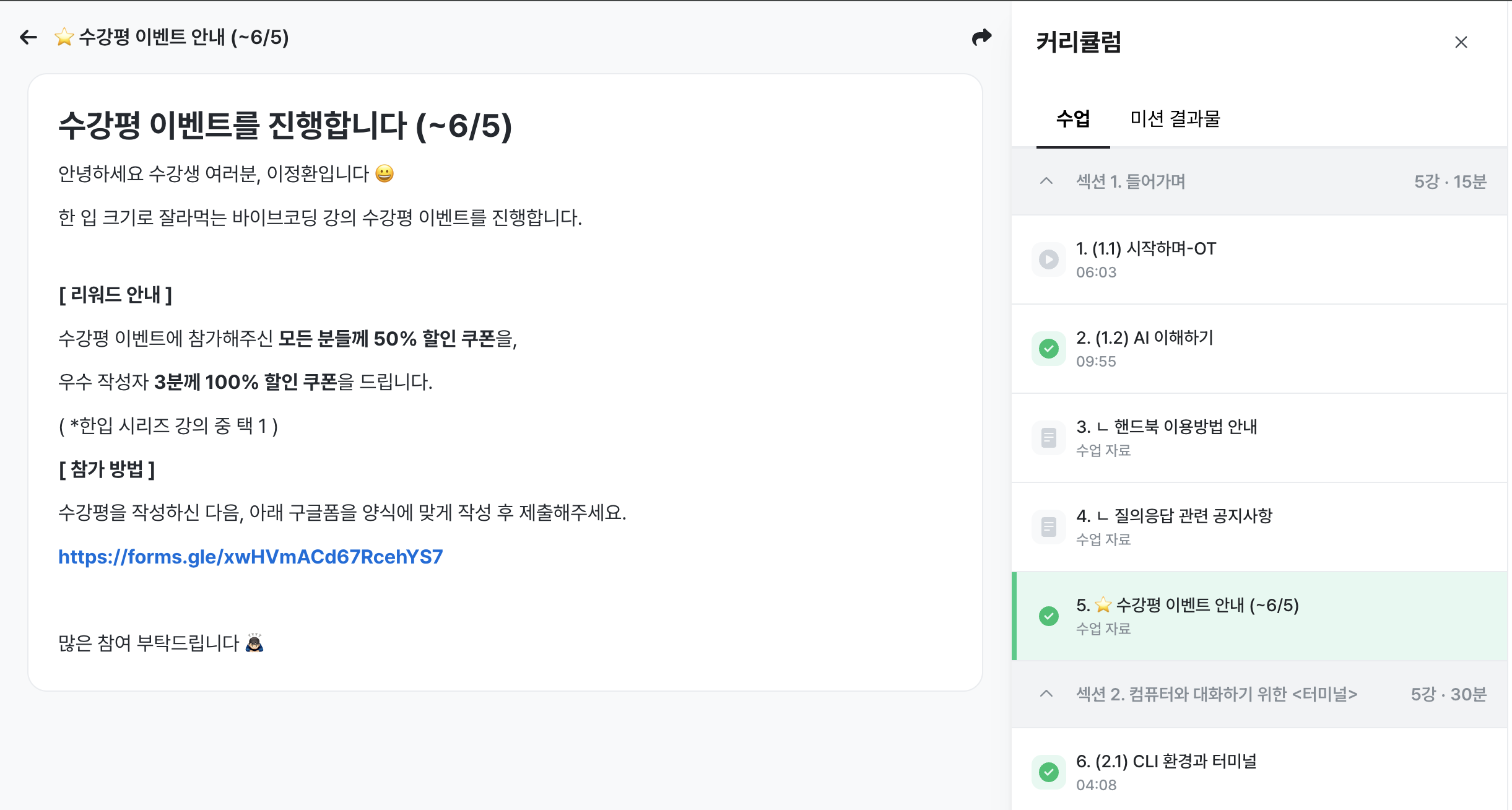Click the 섹션 1. 들어가며 header text
Image resolution: width=1512 pixels, height=810 pixels.
[1131, 181]
